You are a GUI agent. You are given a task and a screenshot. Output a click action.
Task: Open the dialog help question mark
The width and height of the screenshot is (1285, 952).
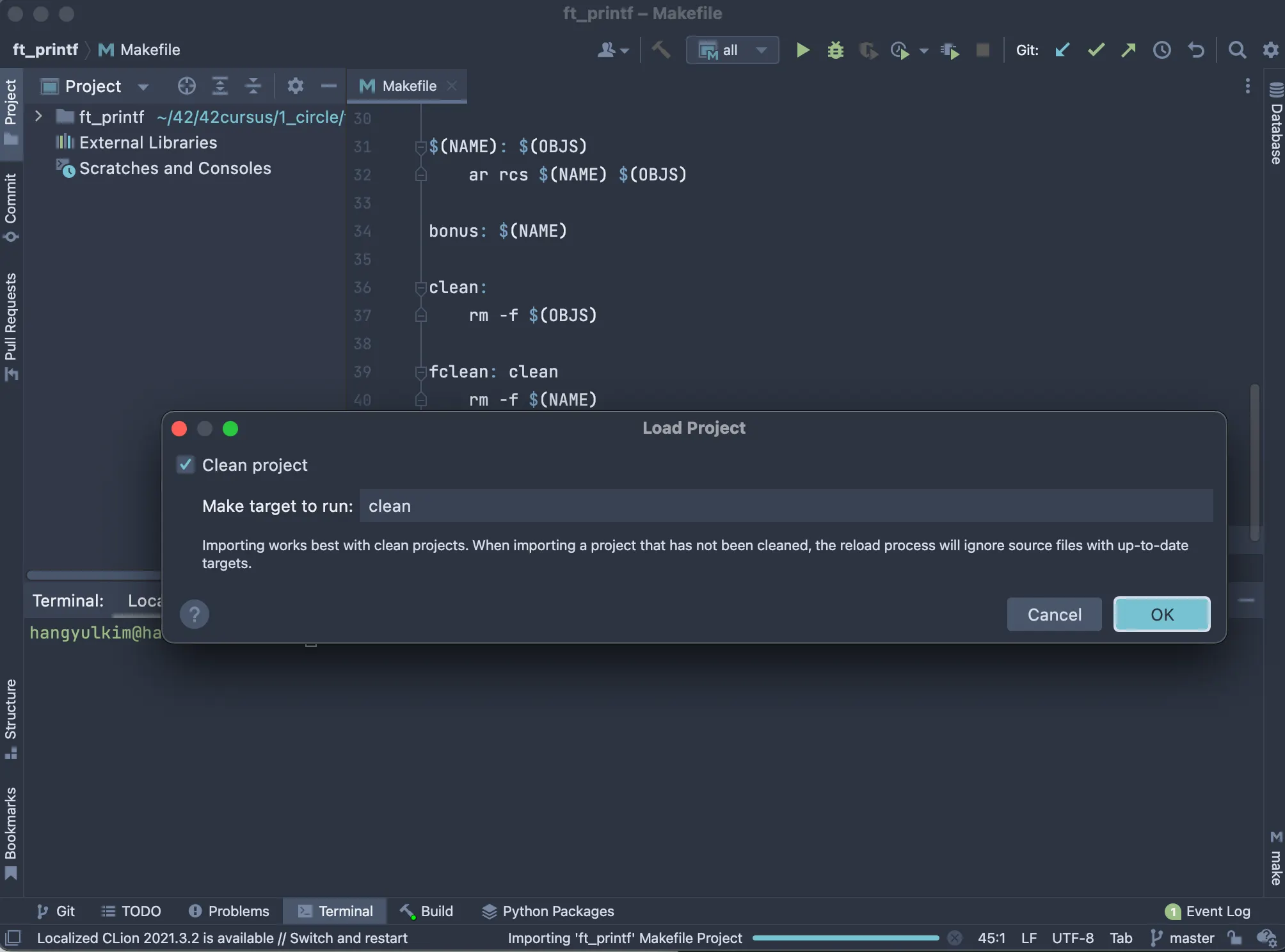[x=195, y=614]
